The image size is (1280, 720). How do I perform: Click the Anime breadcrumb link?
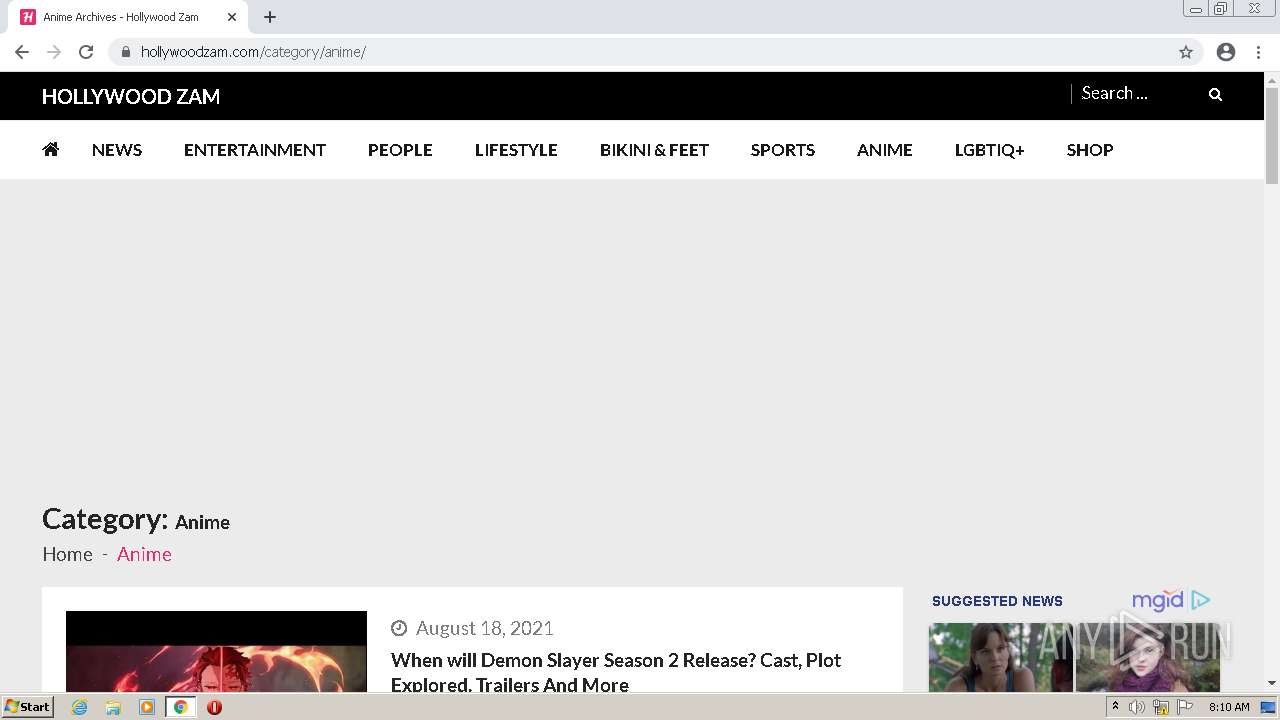click(144, 554)
